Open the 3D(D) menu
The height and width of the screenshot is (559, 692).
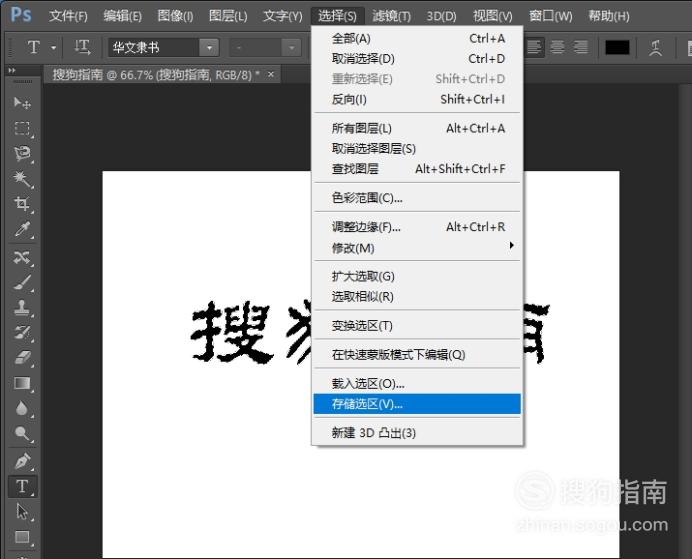[441, 16]
